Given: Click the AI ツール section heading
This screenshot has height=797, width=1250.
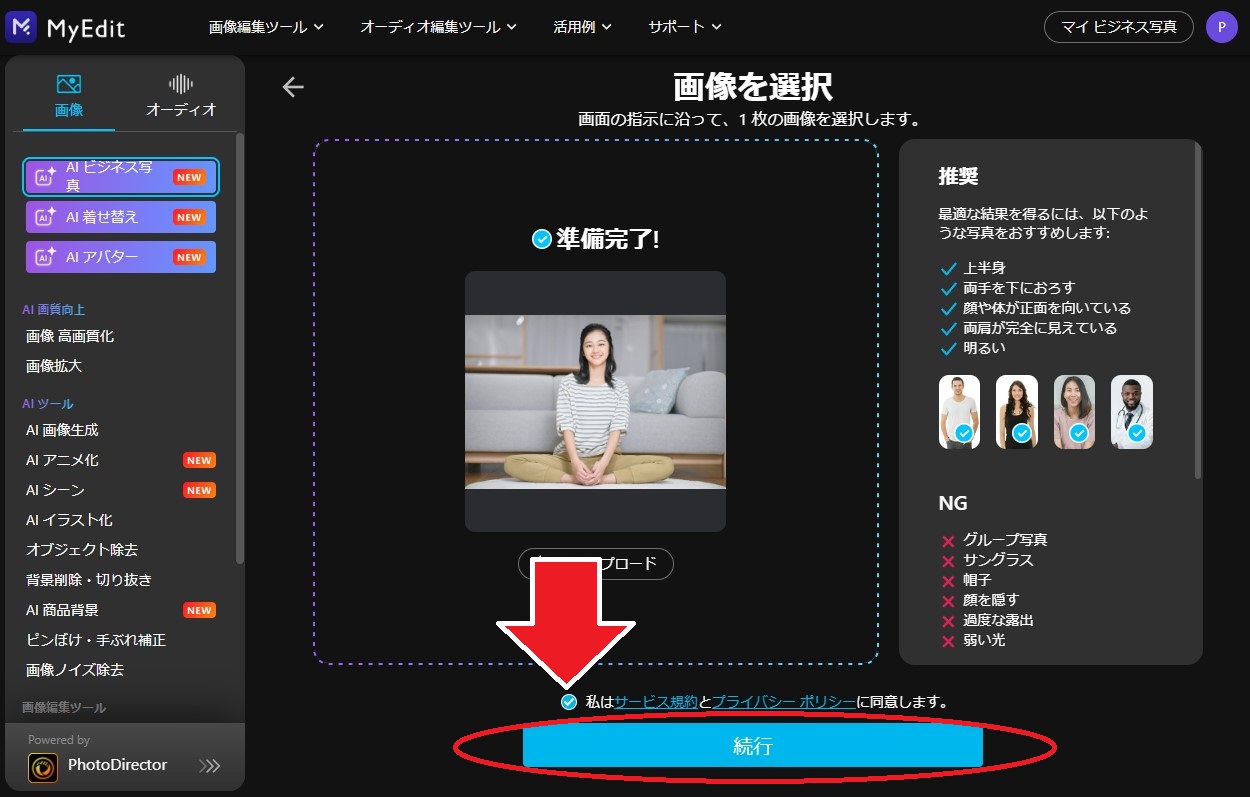Looking at the screenshot, I should click(x=48, y=404).
